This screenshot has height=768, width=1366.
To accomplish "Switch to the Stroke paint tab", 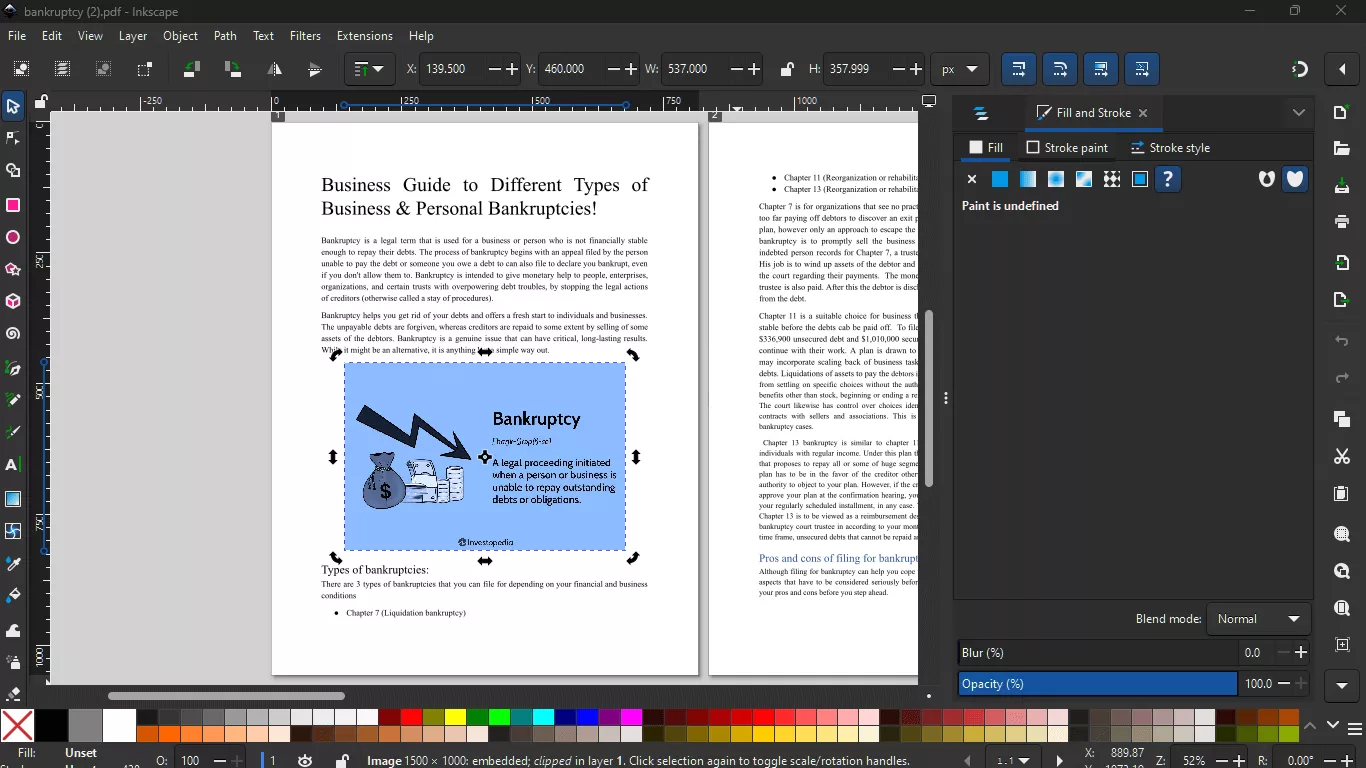I will pos(1068,147).
